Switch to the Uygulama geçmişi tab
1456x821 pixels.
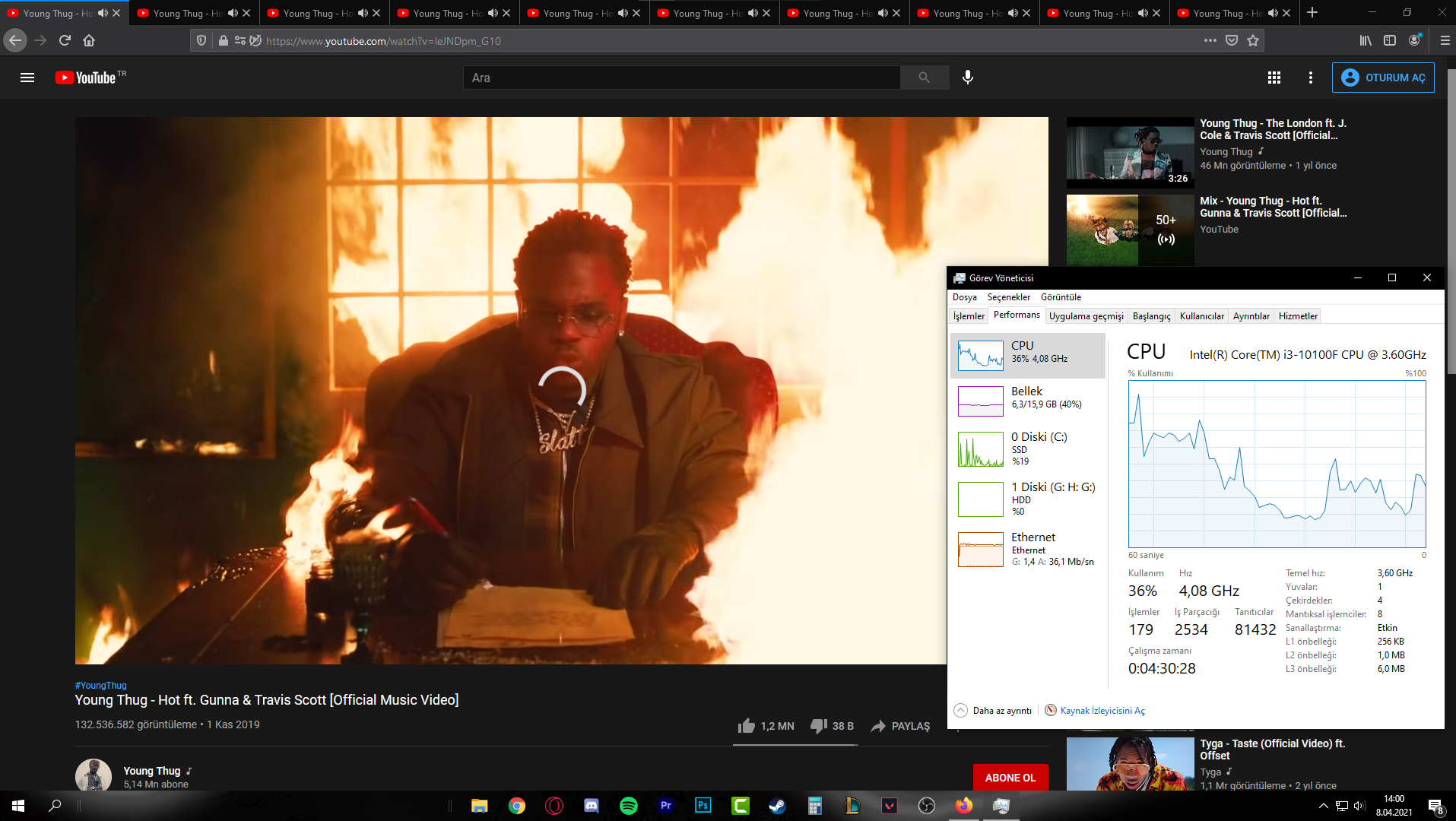(x=1086, y=316)
